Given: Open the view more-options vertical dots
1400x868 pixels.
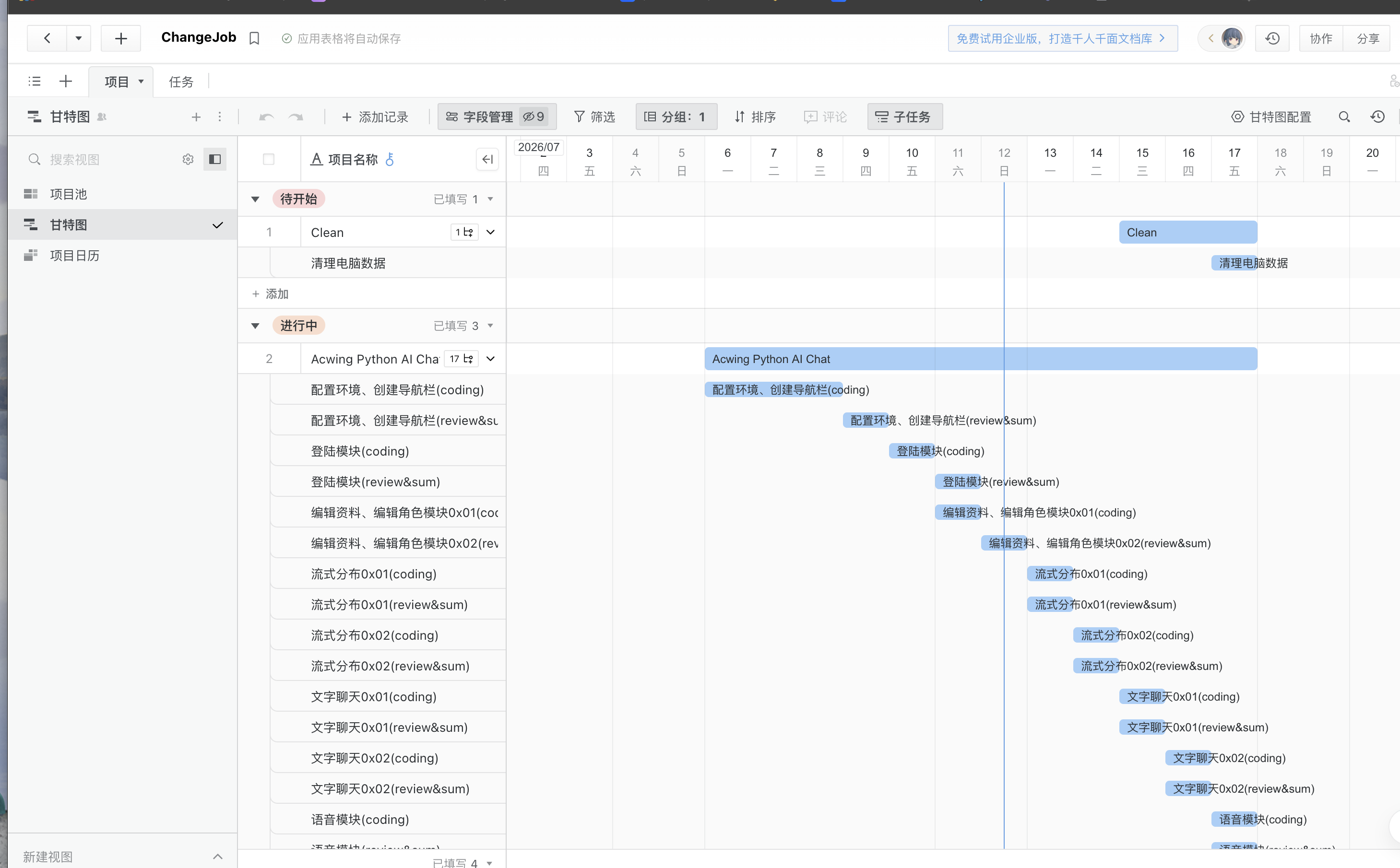Looking at the screenshot, I should pos(219,117).
